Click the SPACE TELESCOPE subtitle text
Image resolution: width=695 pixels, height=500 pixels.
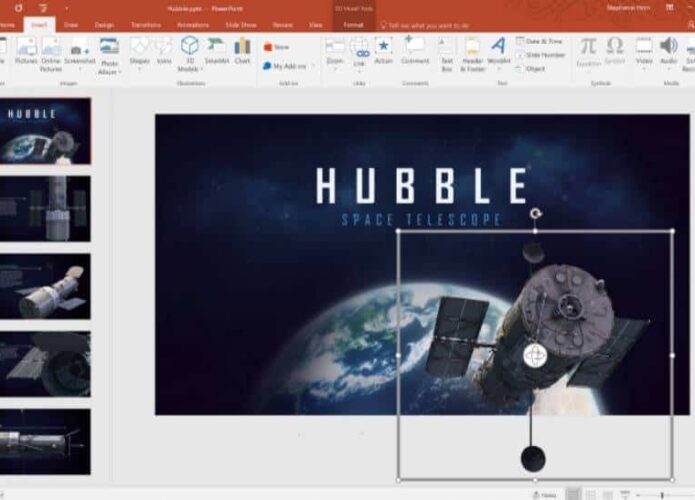pyautogui.click(x=422, y=219)
